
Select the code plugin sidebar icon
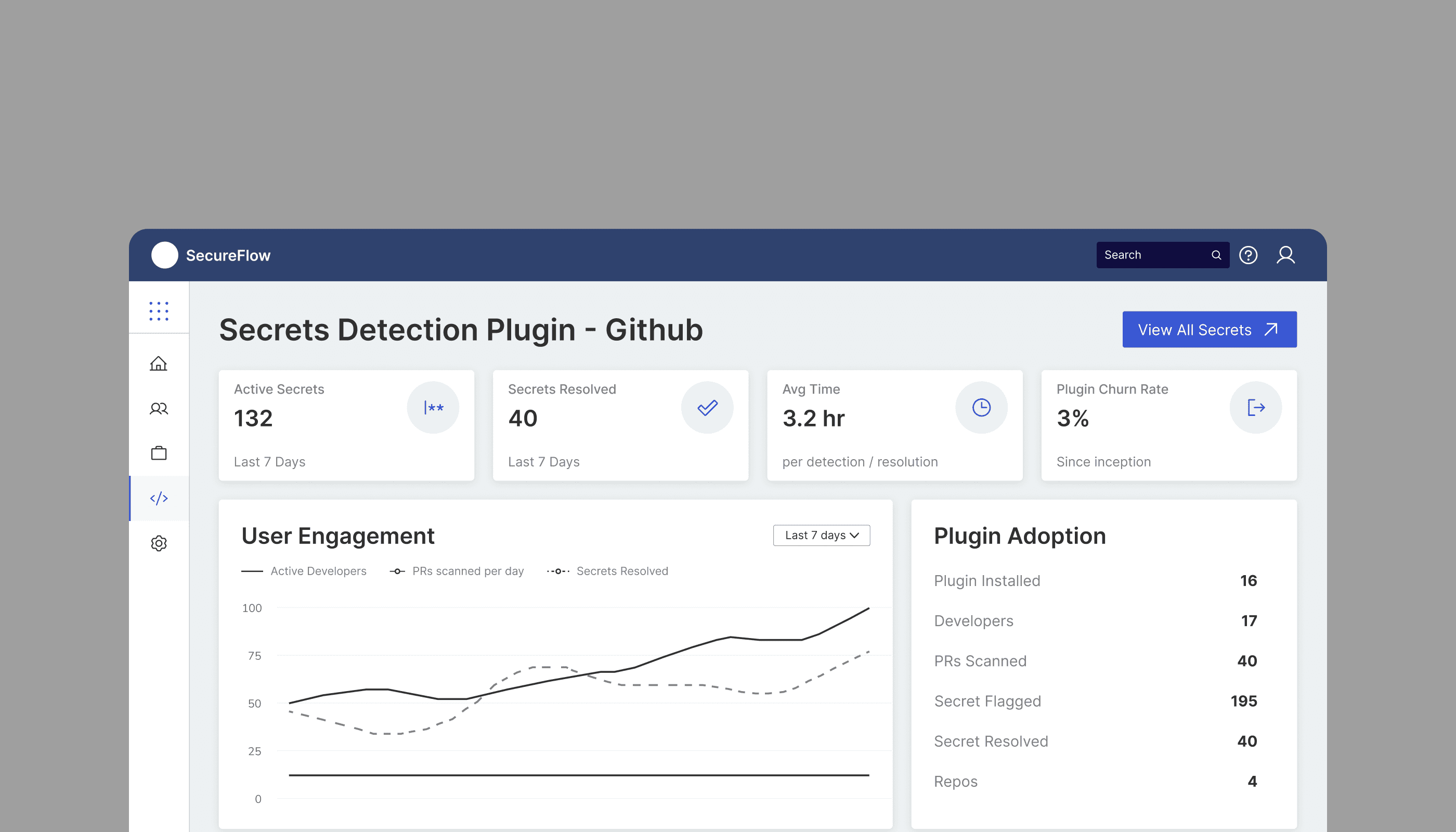159,498
